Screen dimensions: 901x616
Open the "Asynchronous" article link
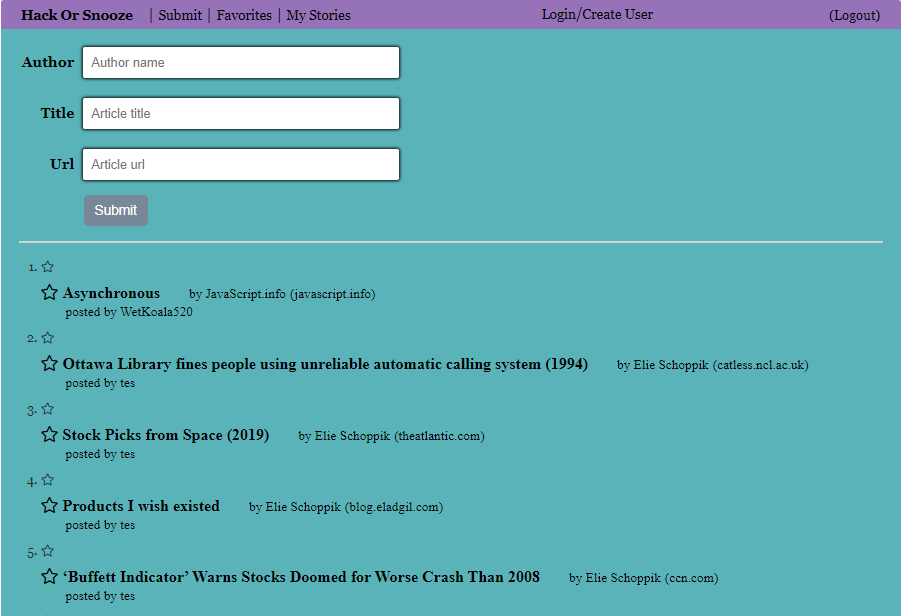pos(111,293)
